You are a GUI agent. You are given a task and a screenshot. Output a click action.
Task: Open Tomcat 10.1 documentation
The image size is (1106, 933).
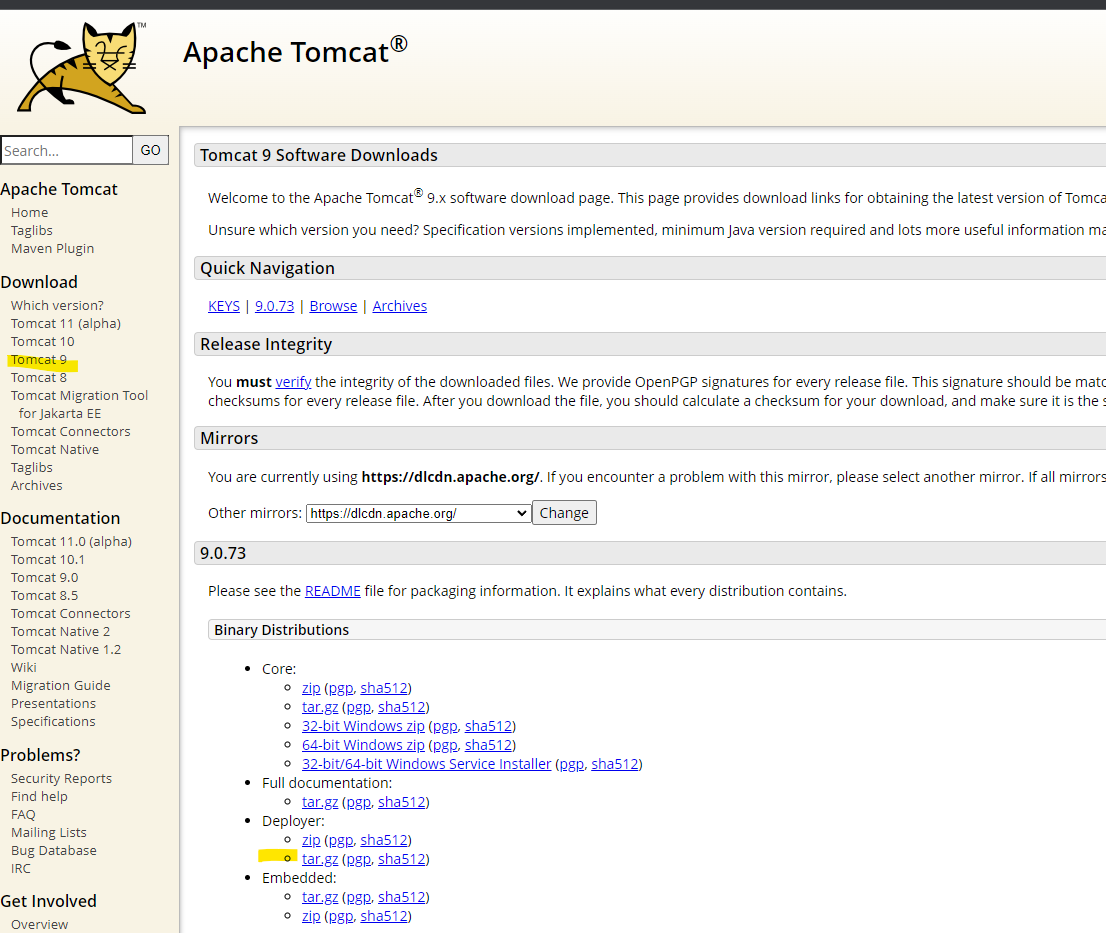click(48, 559)
